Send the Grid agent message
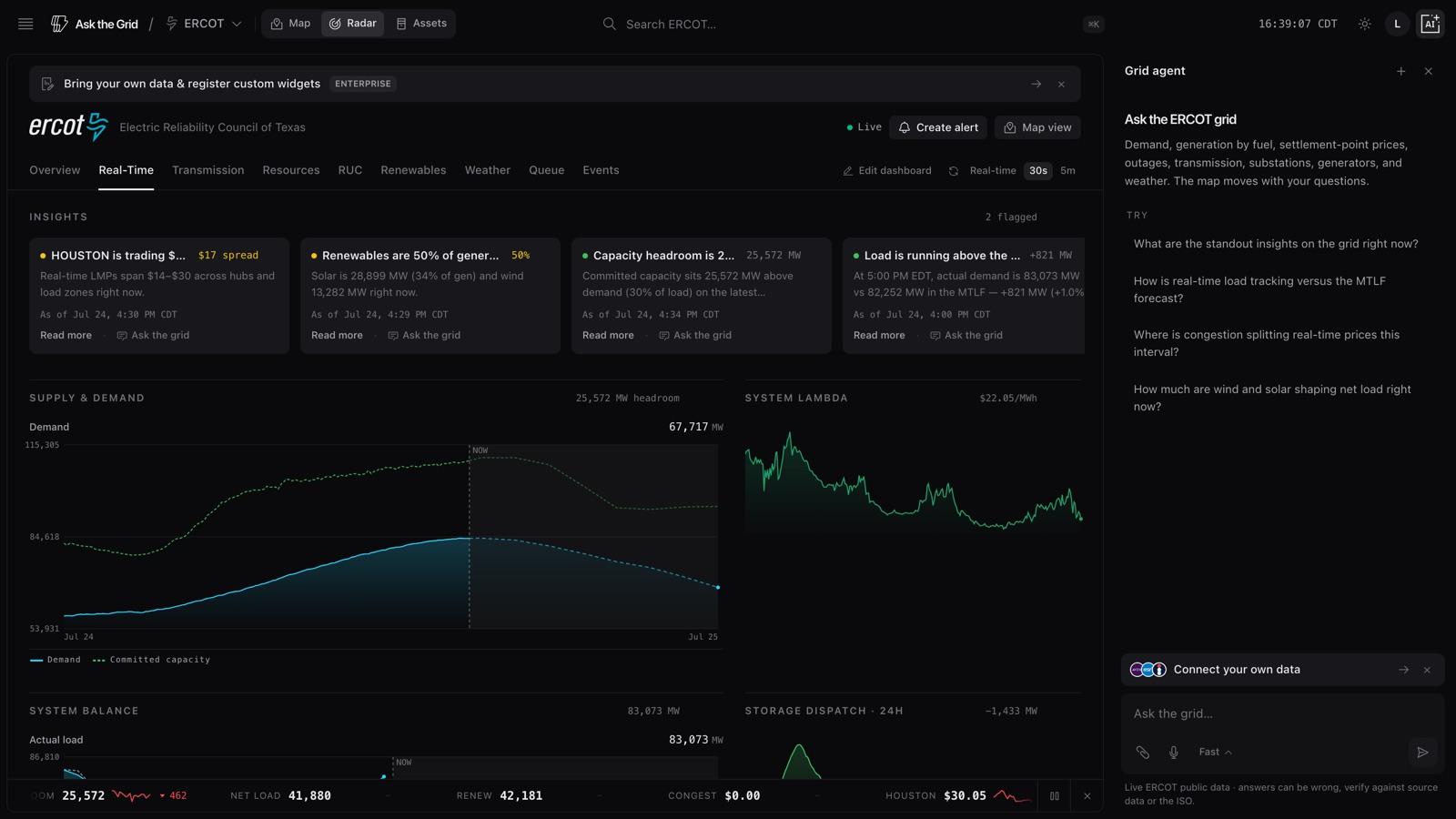Image resolution: width=1456 pixels, height=819 pixels. [1422, 753]
